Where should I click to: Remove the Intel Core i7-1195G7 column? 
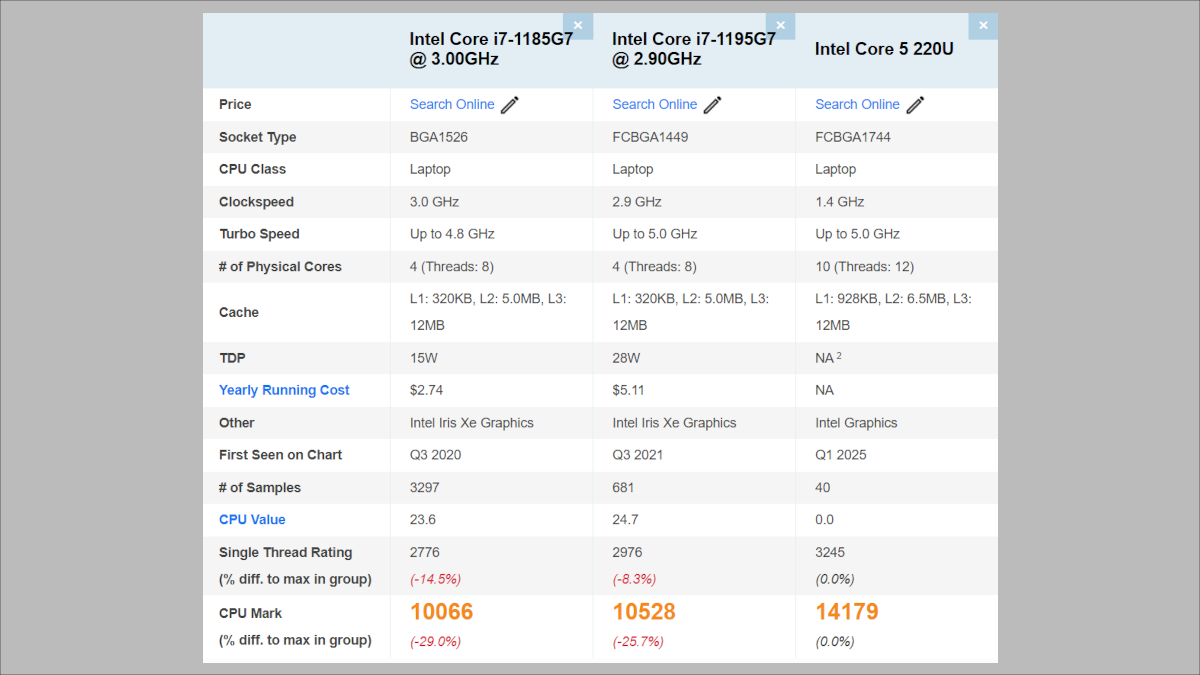pyautogui.click(x=780, y=26)
